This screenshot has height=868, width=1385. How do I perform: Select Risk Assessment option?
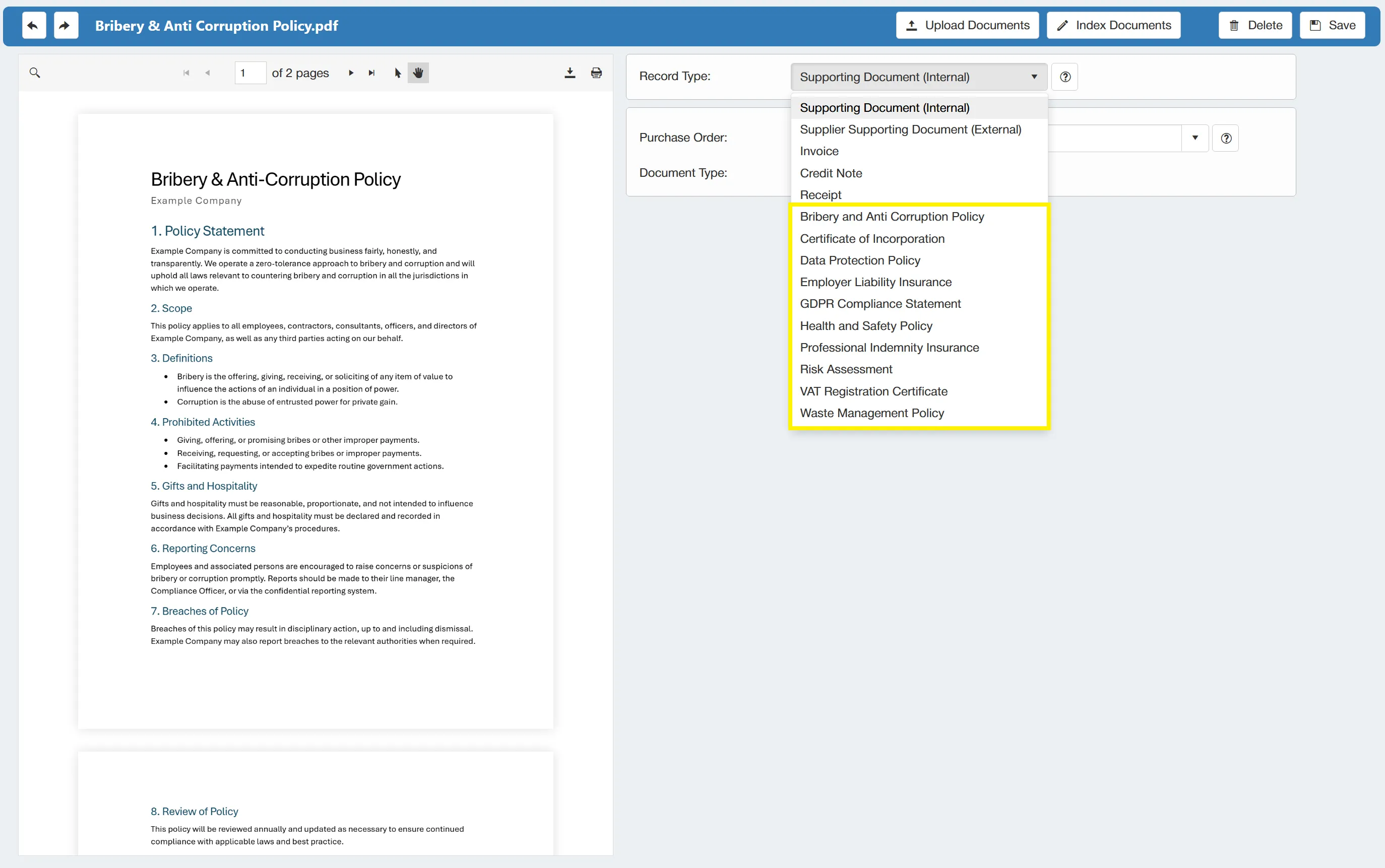pos(919,370)
